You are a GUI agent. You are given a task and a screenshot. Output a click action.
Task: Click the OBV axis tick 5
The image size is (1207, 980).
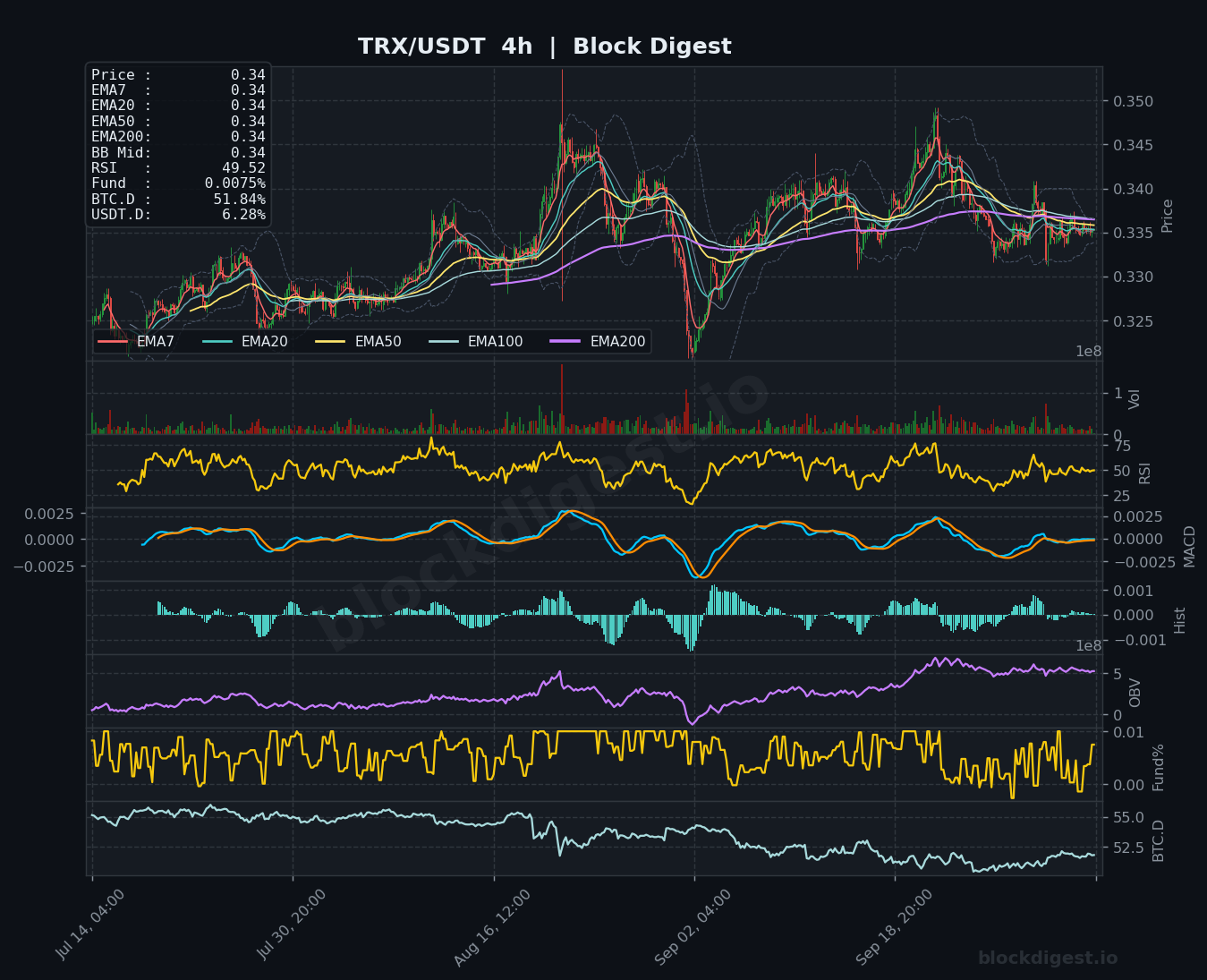[x=1118, y=674]
